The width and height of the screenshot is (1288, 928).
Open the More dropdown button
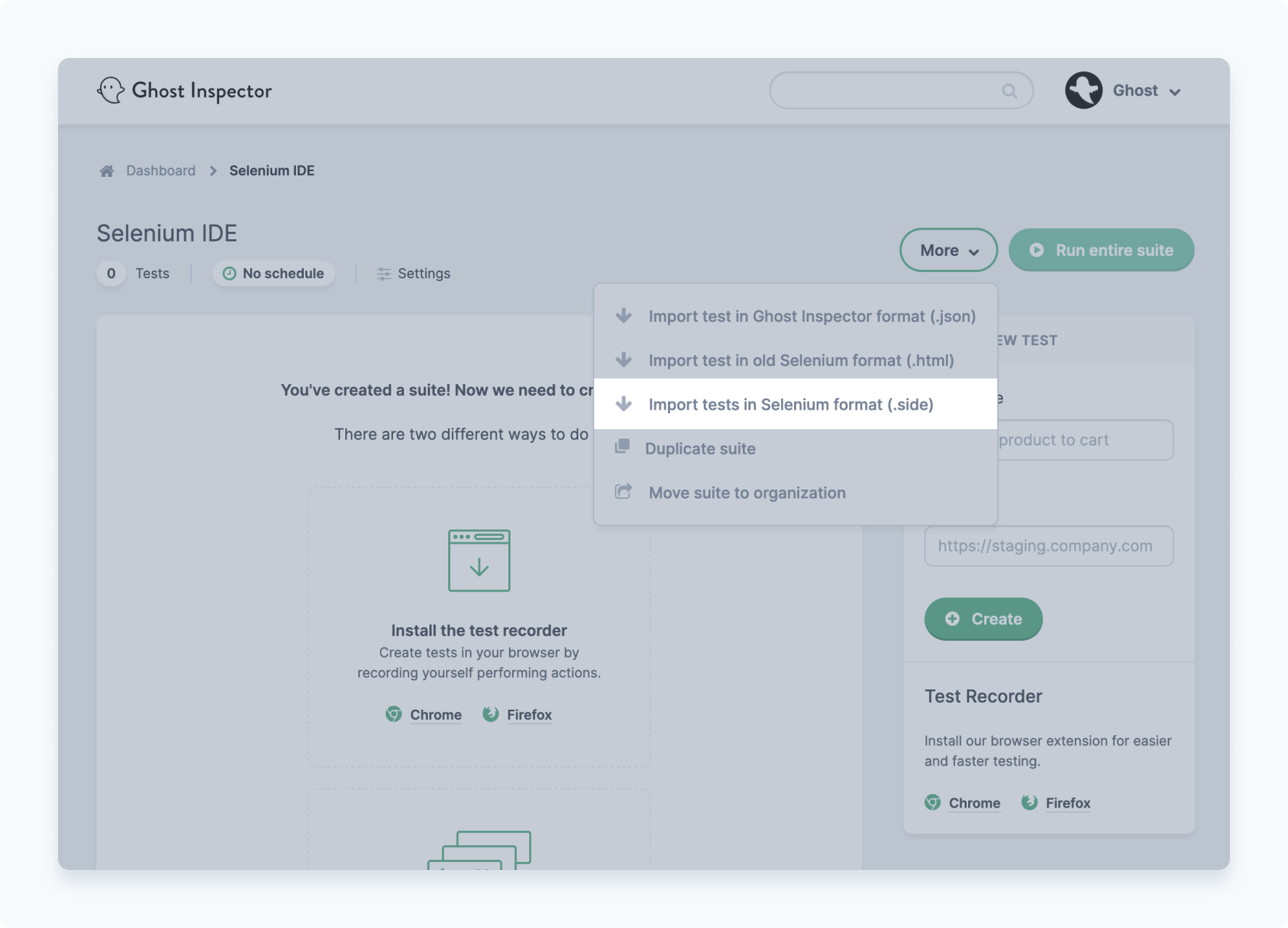pyautogui.click(x=949, y=250)
